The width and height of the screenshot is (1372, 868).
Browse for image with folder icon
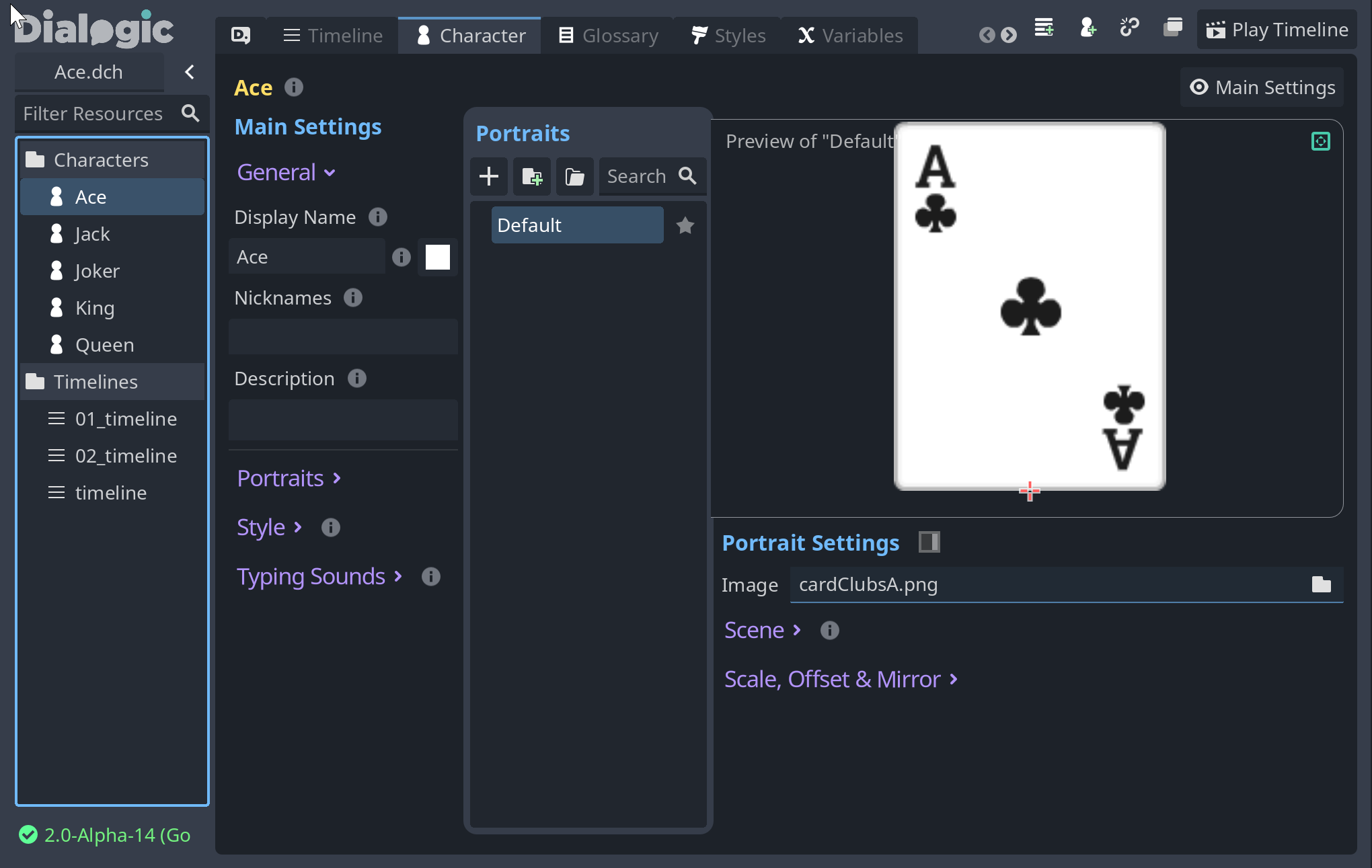tap(1322, 585)
